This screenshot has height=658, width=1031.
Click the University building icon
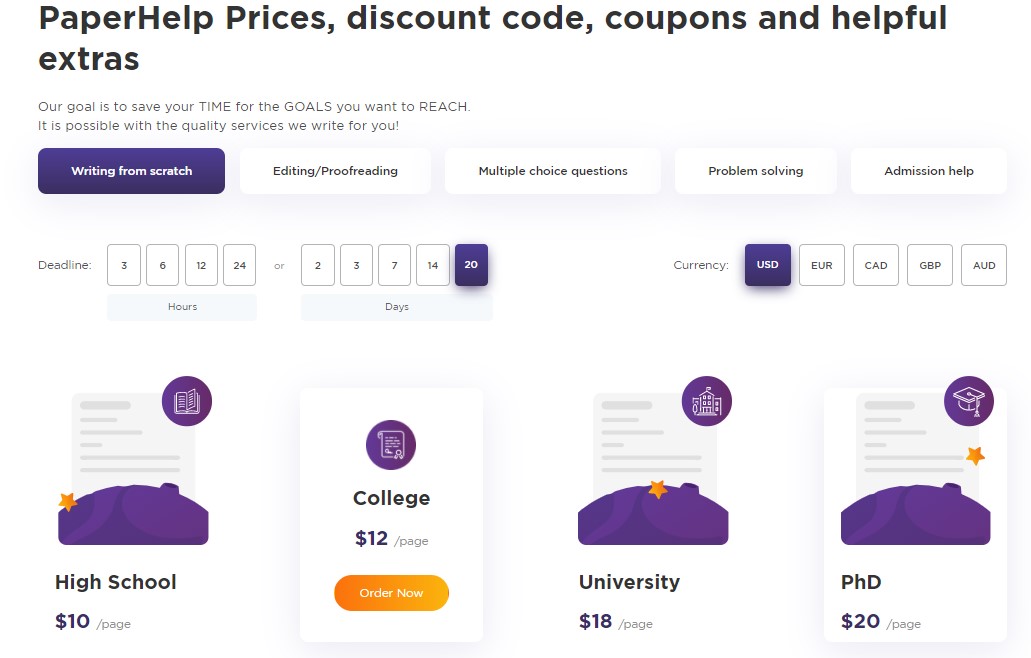click(x=707, y=403)
